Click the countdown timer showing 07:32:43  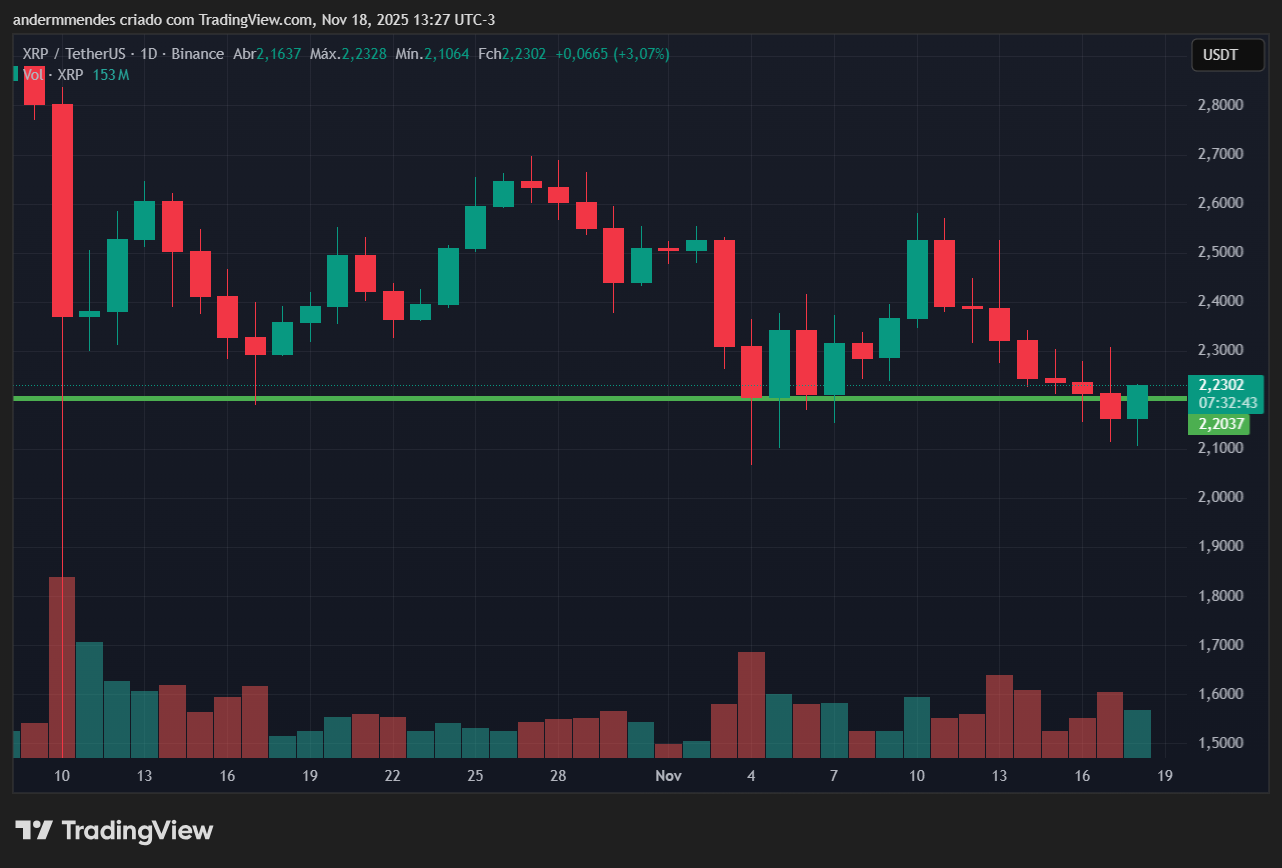[1227, 402]
